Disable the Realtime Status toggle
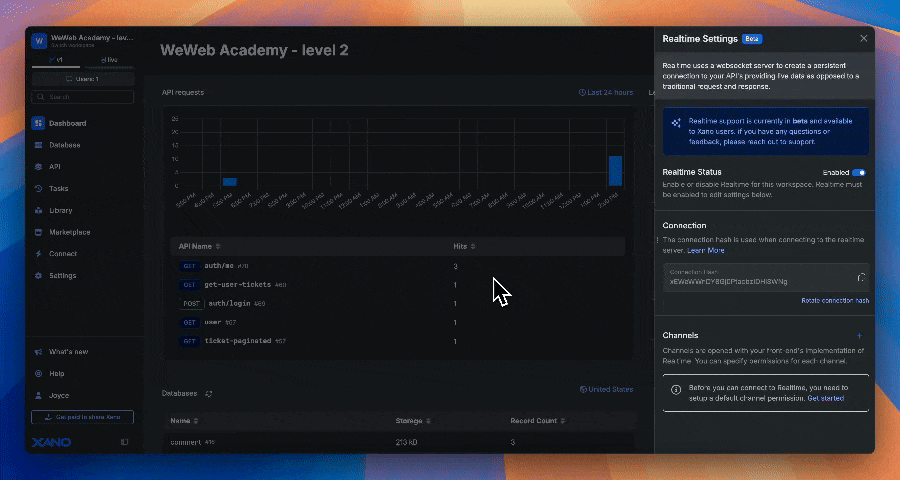The width and height of the screenshot is (900, 480). tap(859, 172)
